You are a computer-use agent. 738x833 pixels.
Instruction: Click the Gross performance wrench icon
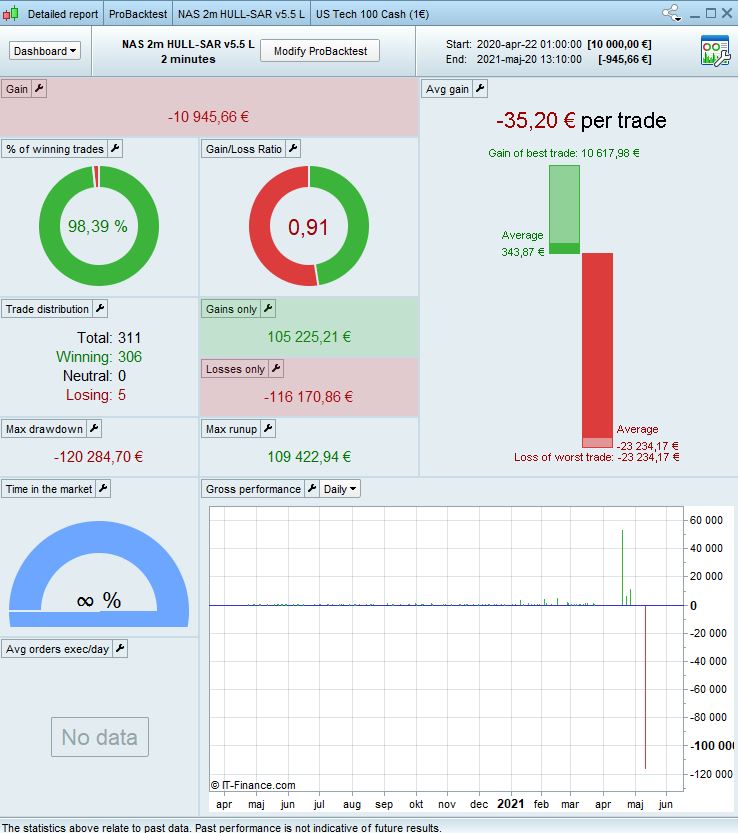pyautogui.click(x=312, y=489)
